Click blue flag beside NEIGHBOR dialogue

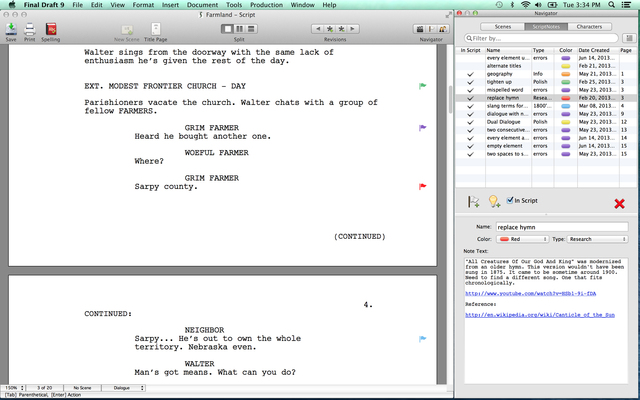(422, 339)
